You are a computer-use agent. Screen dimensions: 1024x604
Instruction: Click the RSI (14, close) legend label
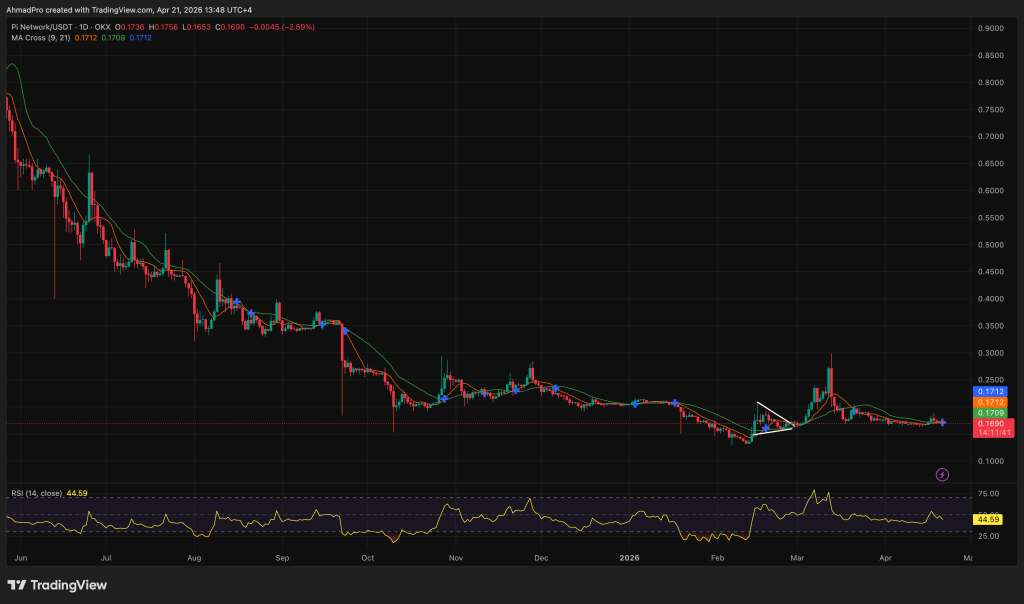[36, 491]
